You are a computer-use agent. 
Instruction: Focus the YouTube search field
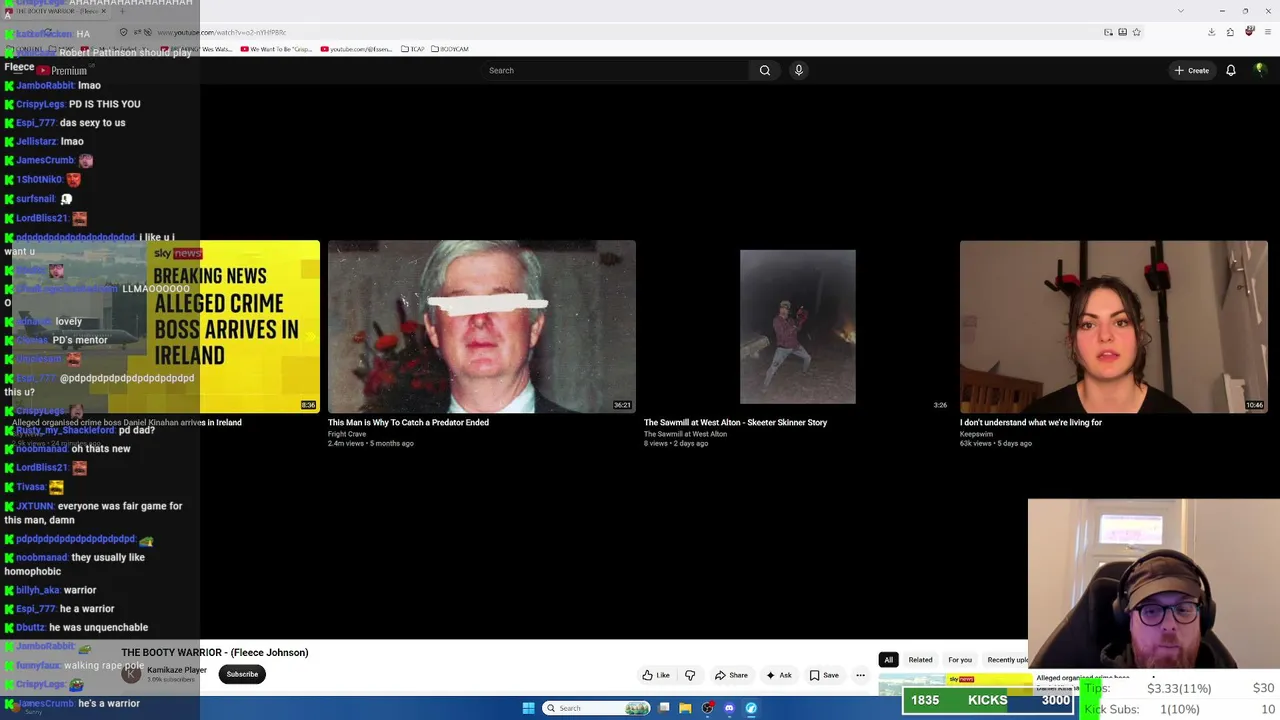coord(615,70)
